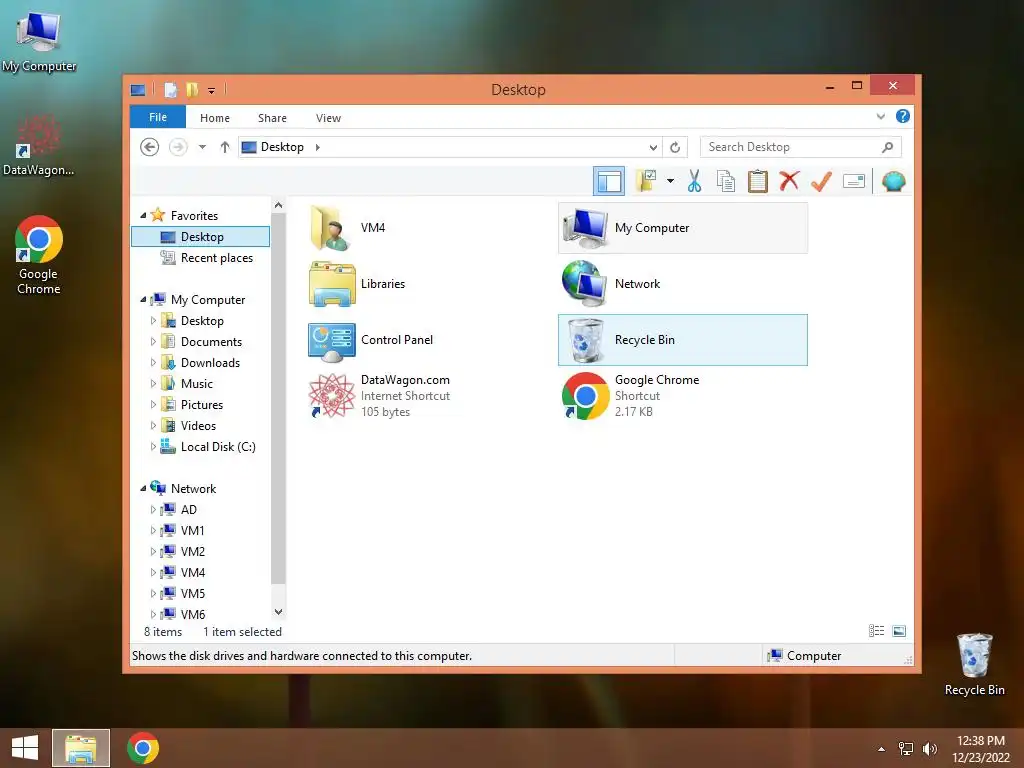Image resolution: width=1024 pixels, height=768 pixels.
Task: Expand the Desktop breadcrumb arrow
Action: pyautogui.click(x=317, y=147)
